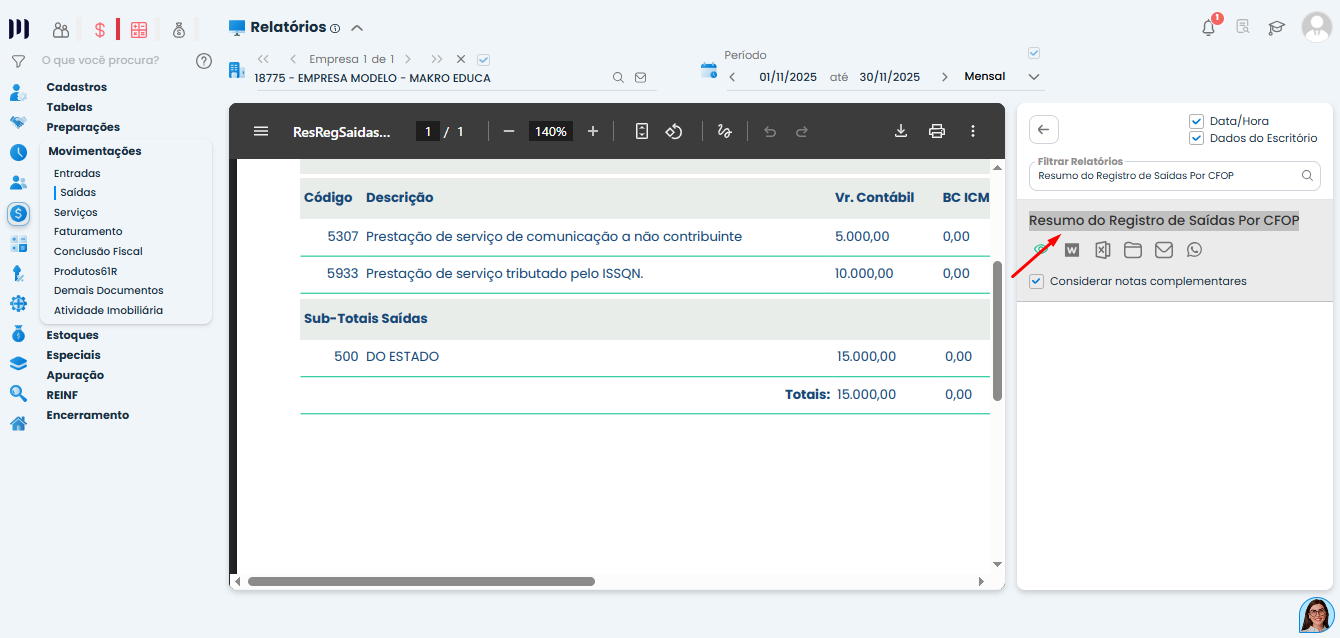This screenshot has height=638, width=1340.
Task: Open the Mensal period dropdown
Action: coord(1002,77)
